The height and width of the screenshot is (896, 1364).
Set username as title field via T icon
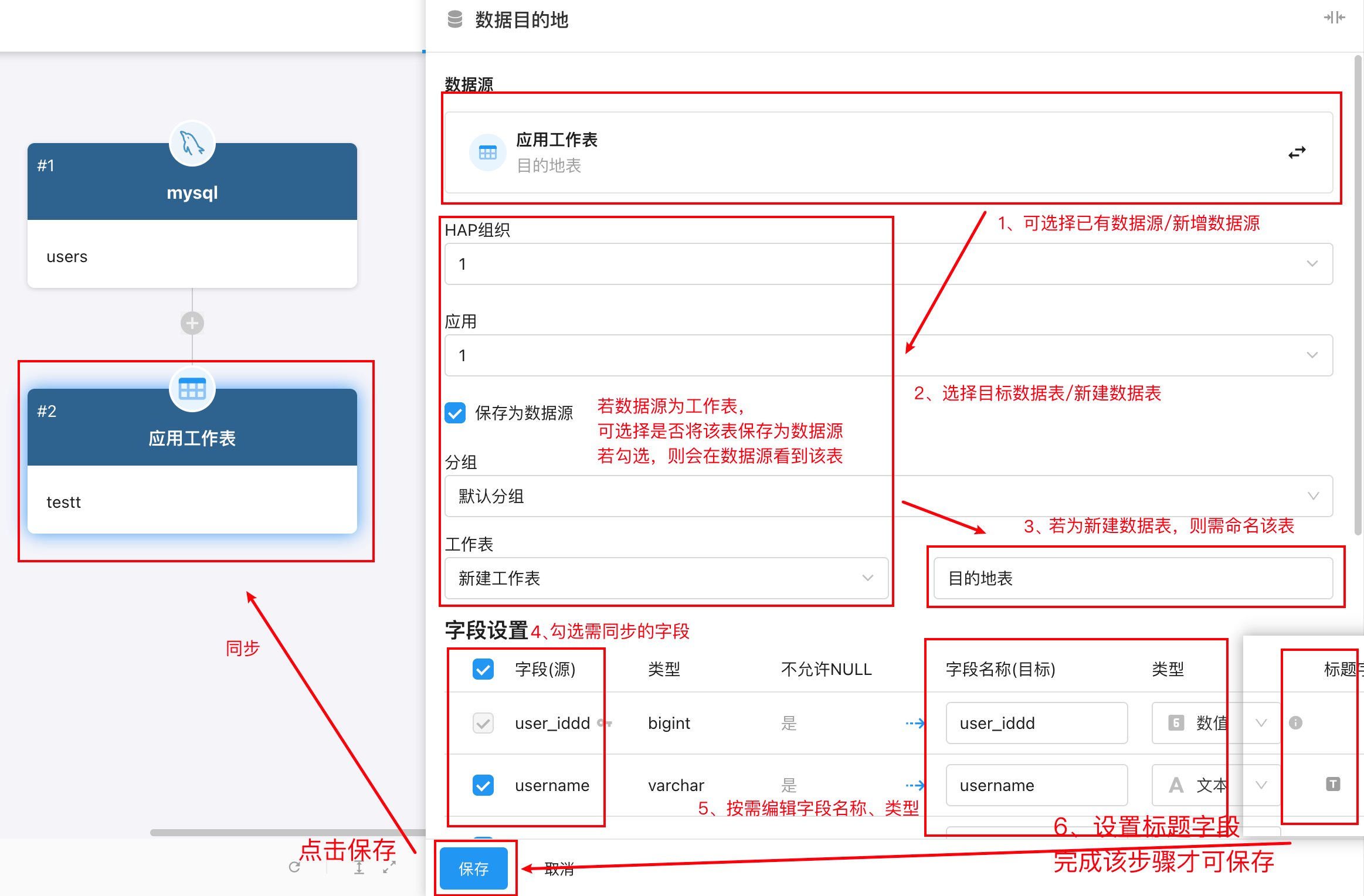(1332, 785)
